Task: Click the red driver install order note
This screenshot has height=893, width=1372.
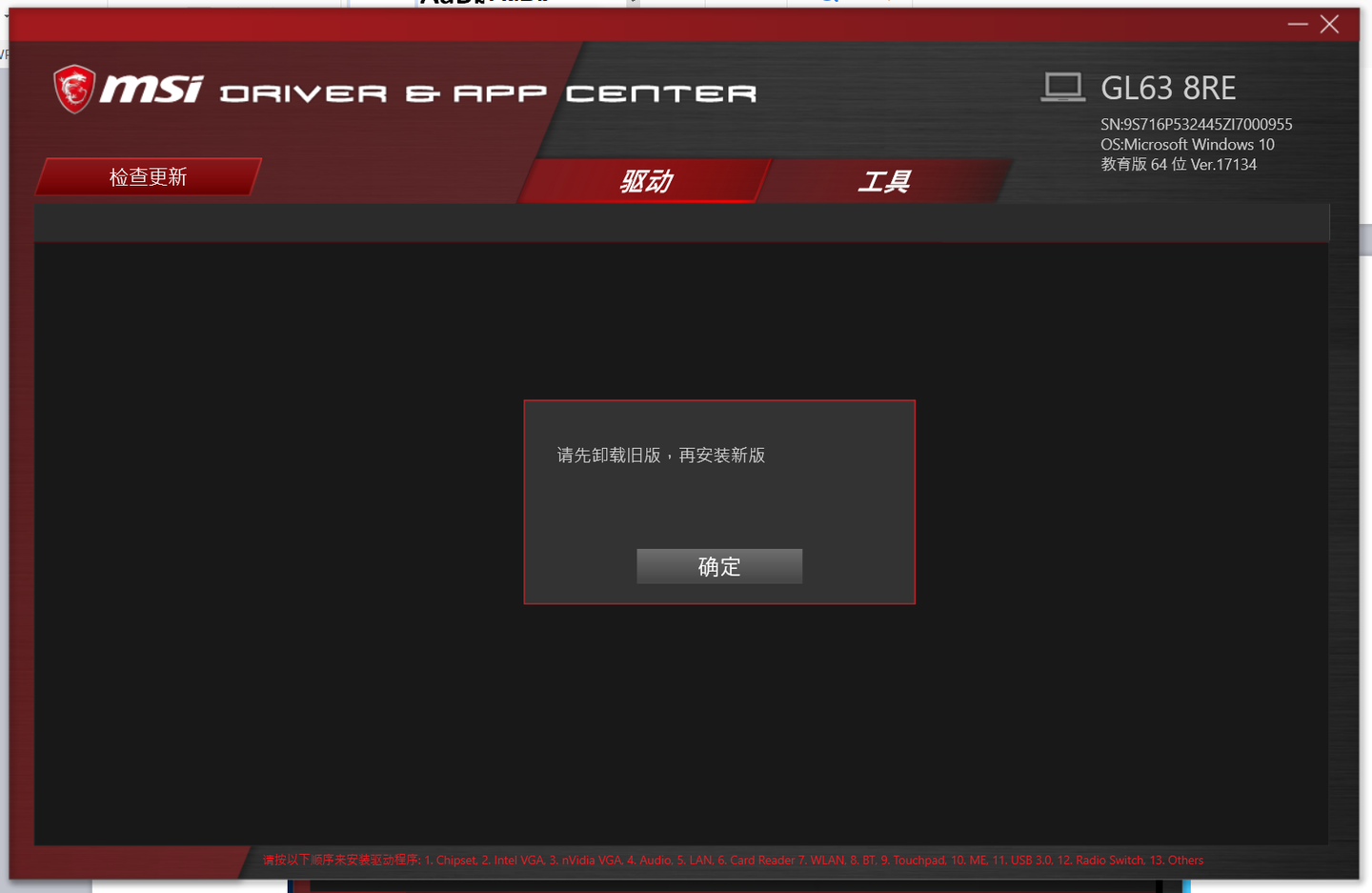Action: click(x=733, y=860)
